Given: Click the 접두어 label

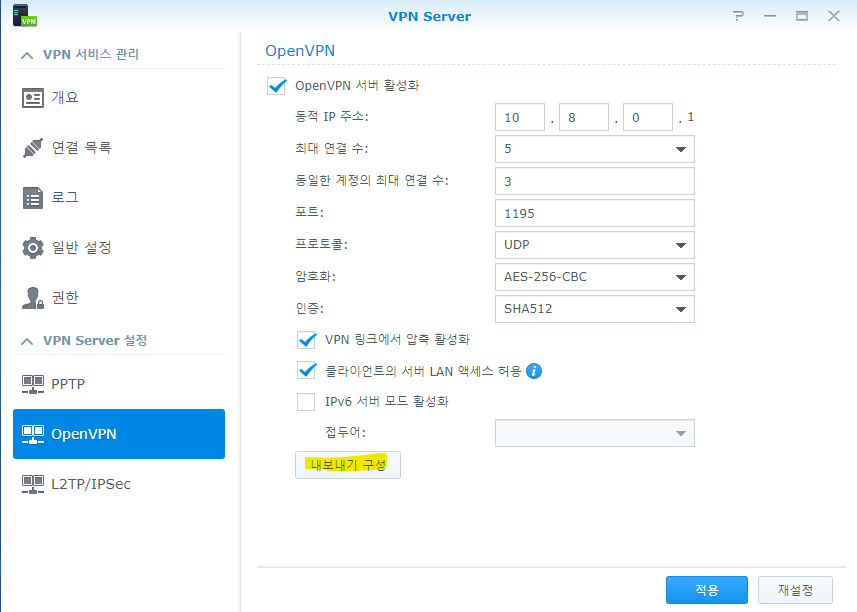Looking at the screenshot, I should tap(345, 432).
